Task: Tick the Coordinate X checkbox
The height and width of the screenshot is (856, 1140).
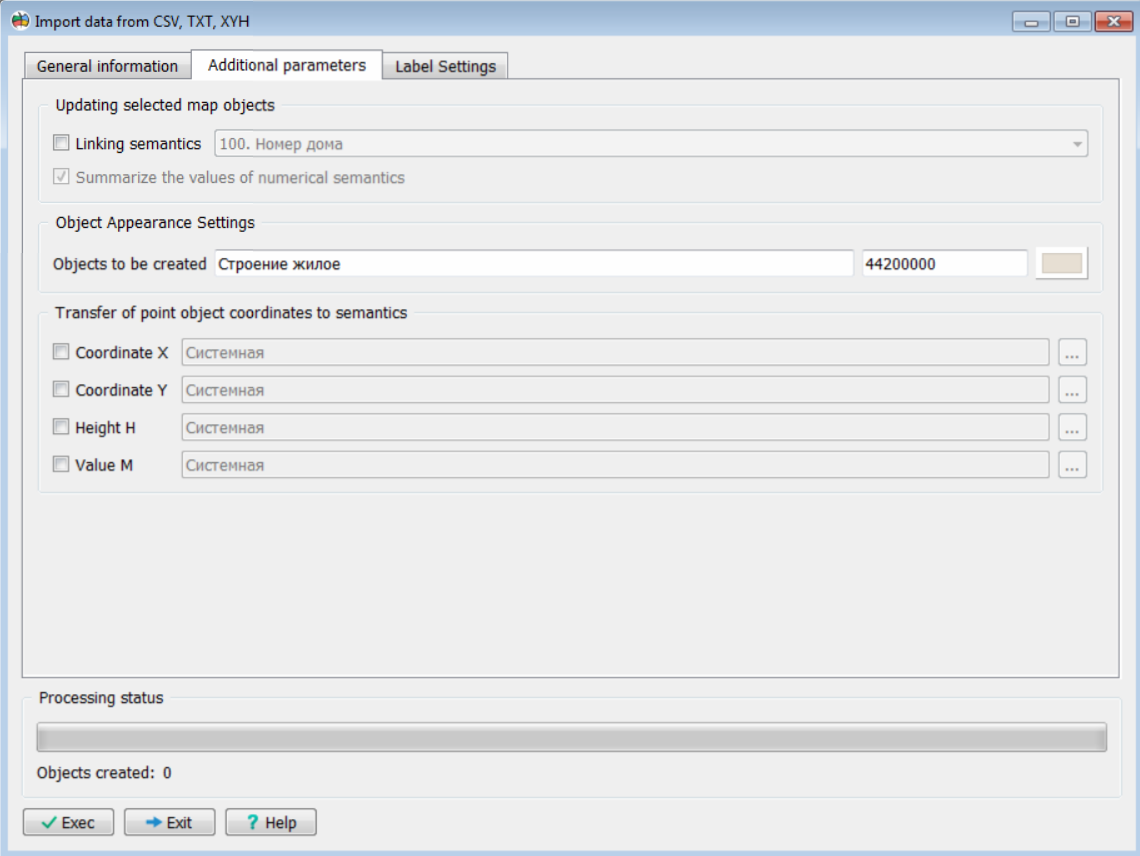Action: tap(61, 353)
